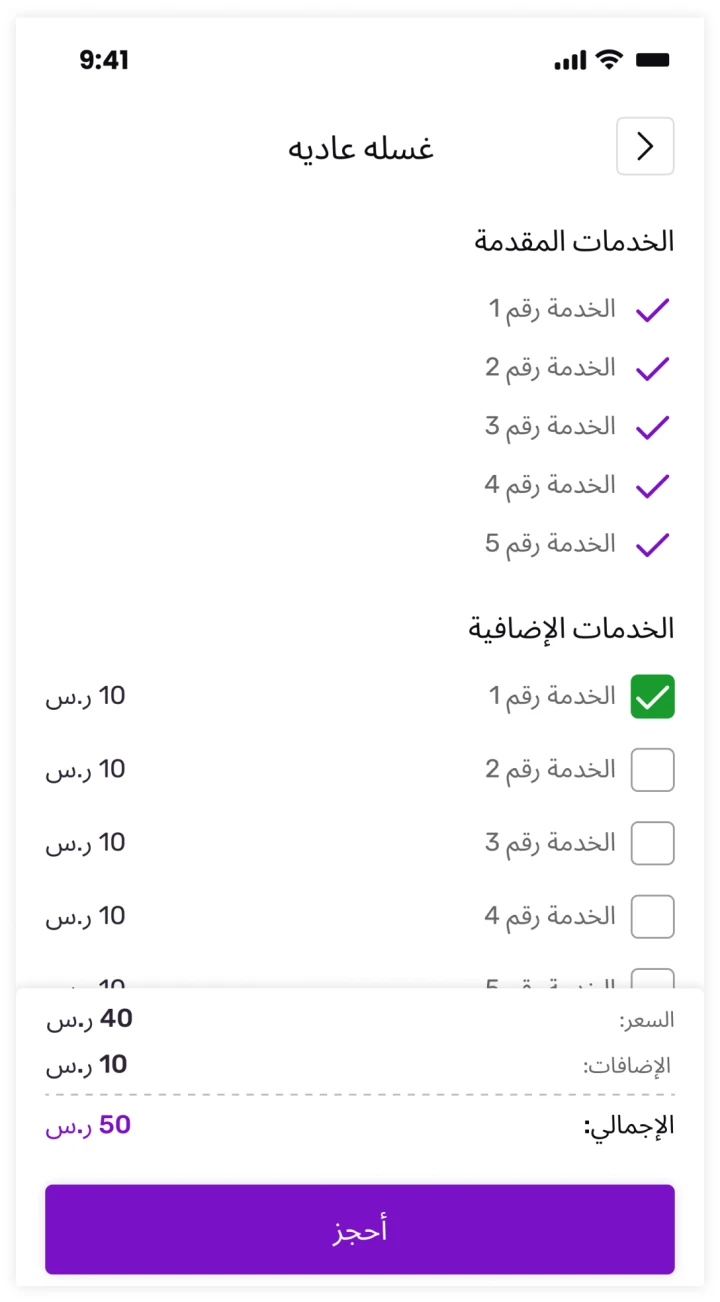
Task: Check the additional service 3 checkbox
Action: pyautogui.click(x=653, y=843)
